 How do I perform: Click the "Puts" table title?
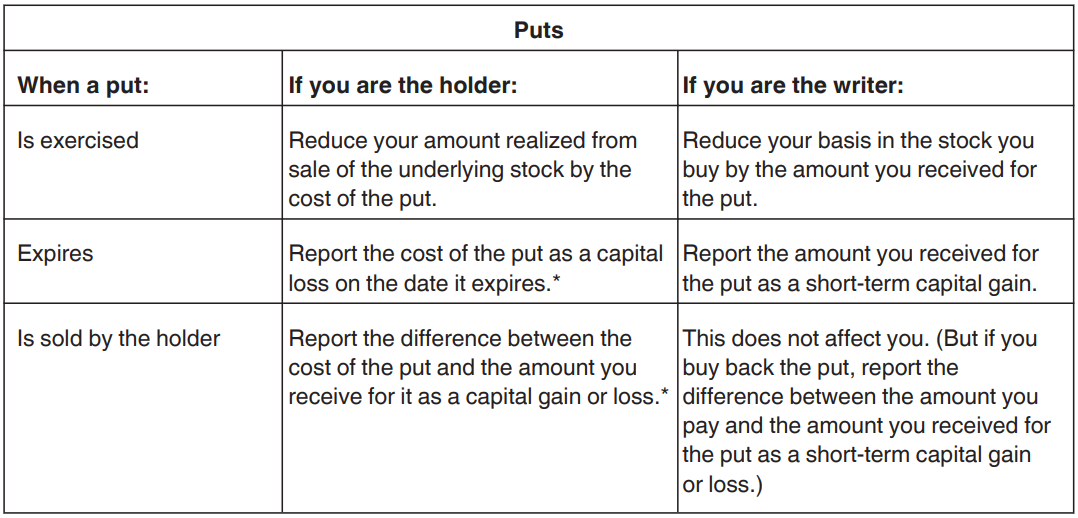[x=538, y=30]
